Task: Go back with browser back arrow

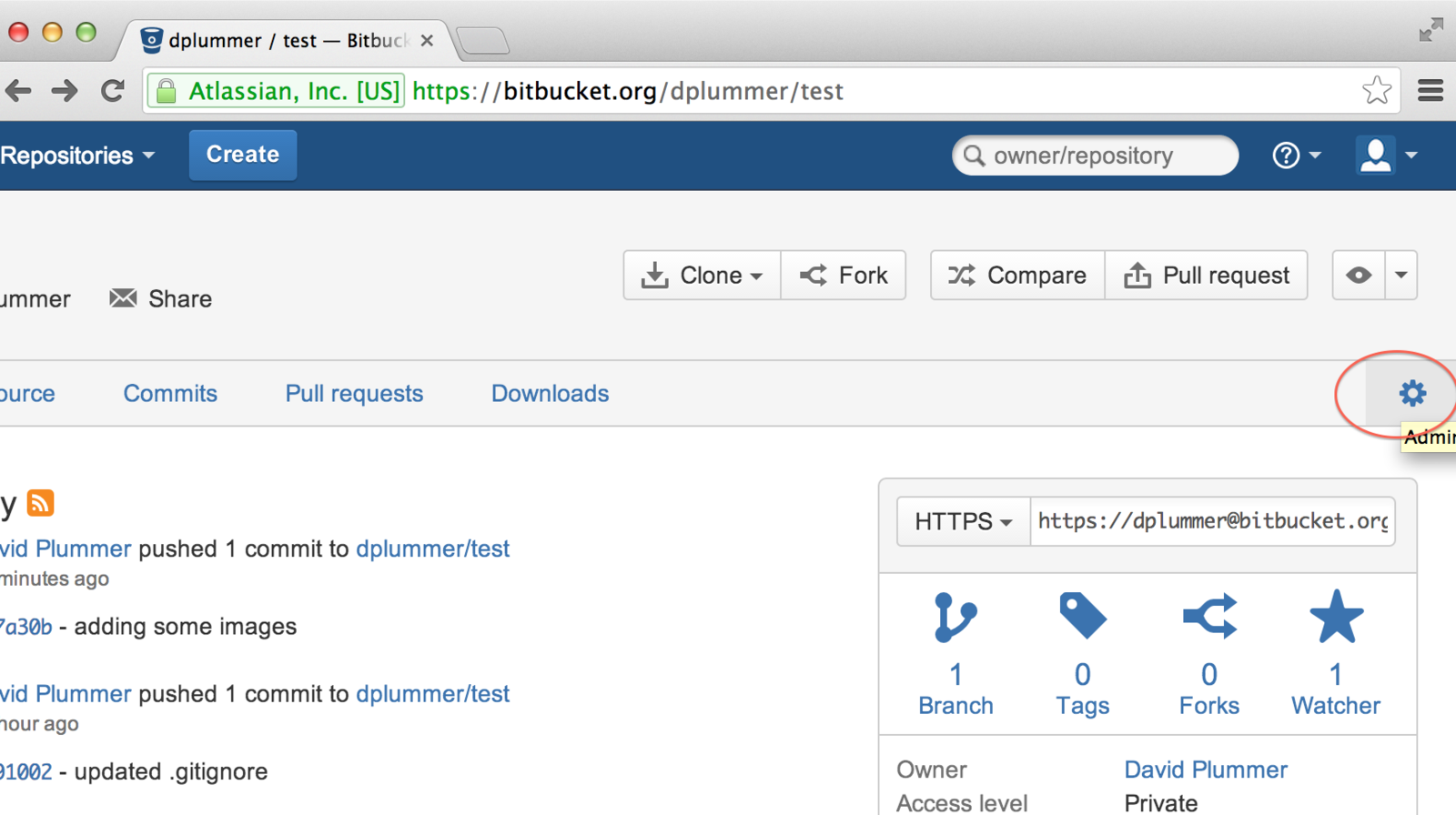Action: (x=18, y=90)
